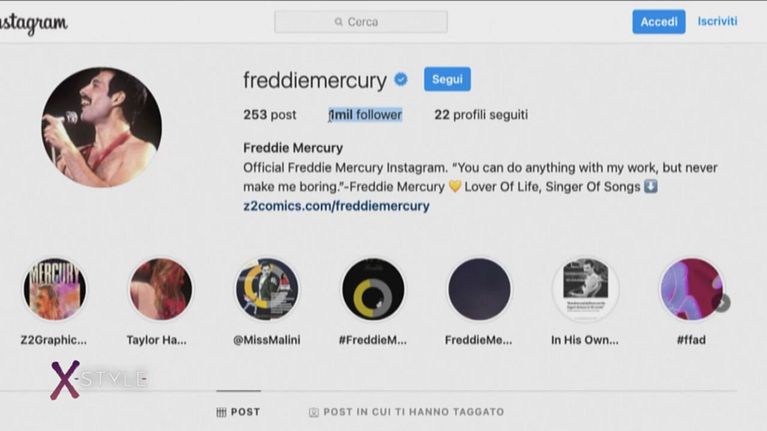Screen dimensions: 767x431
Task: Open the #FreddieM... highlight with yellow ring
Action: point(373,289)
